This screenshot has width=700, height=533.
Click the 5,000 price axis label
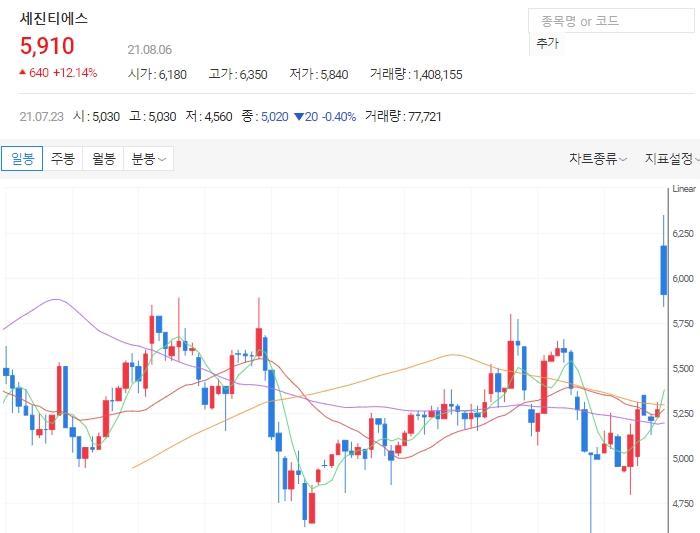pos(683,459)
